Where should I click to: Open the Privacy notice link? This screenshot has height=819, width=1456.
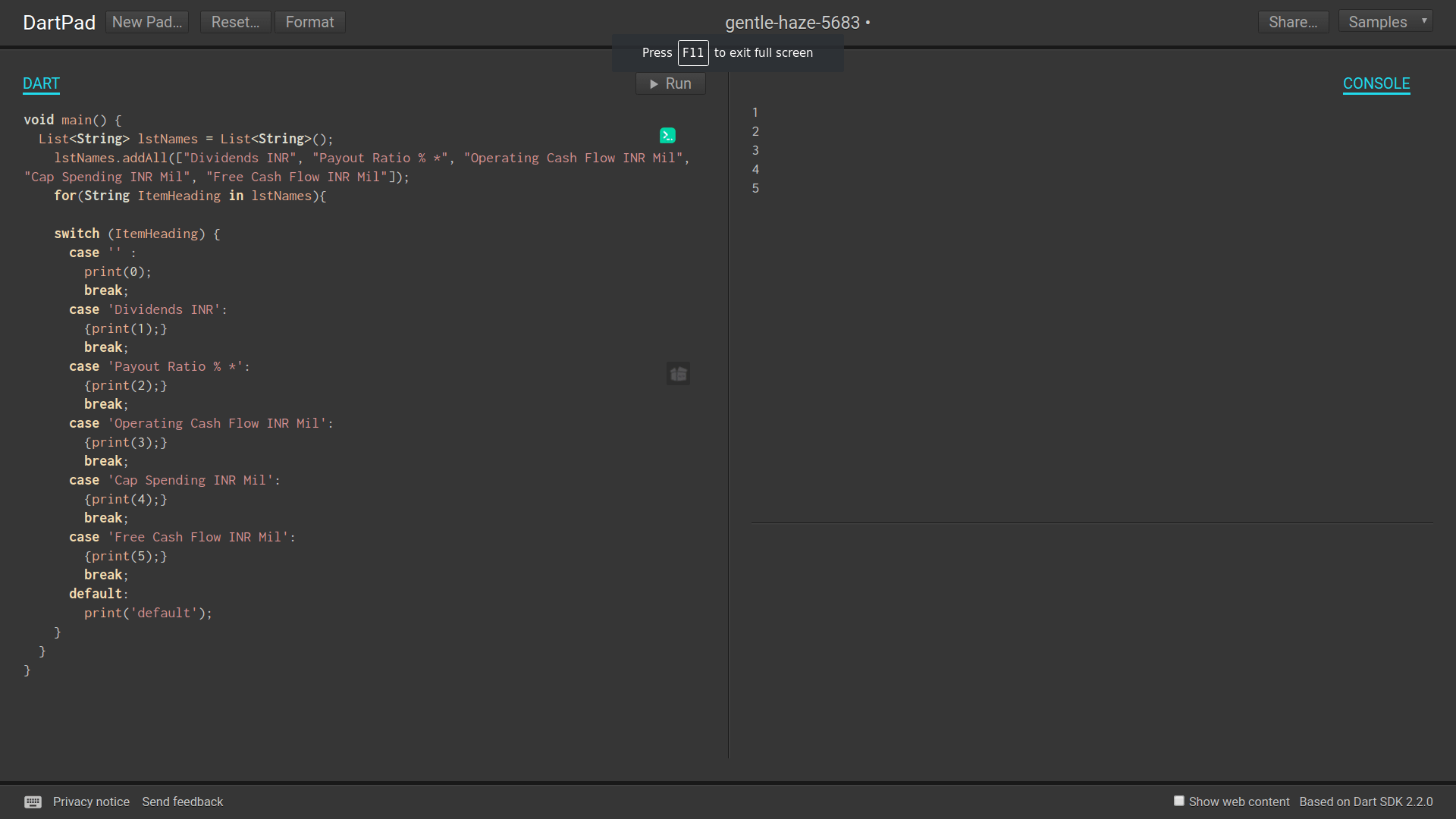[x=91, y=802]
